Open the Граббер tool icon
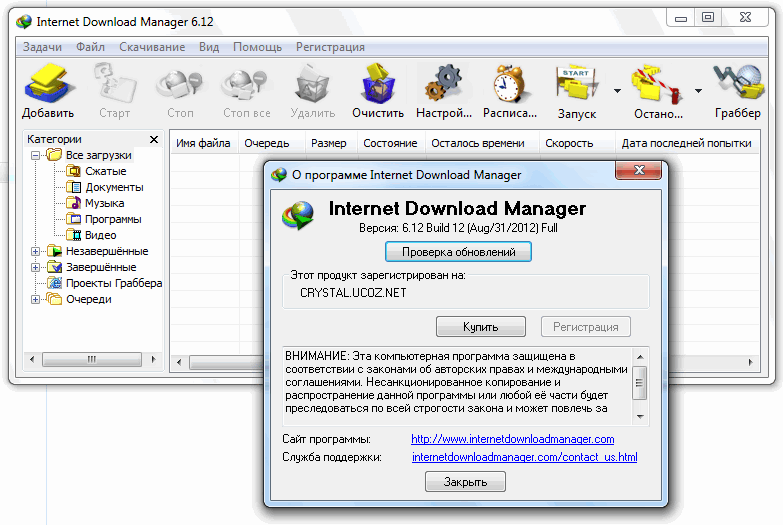 [738, 83]
